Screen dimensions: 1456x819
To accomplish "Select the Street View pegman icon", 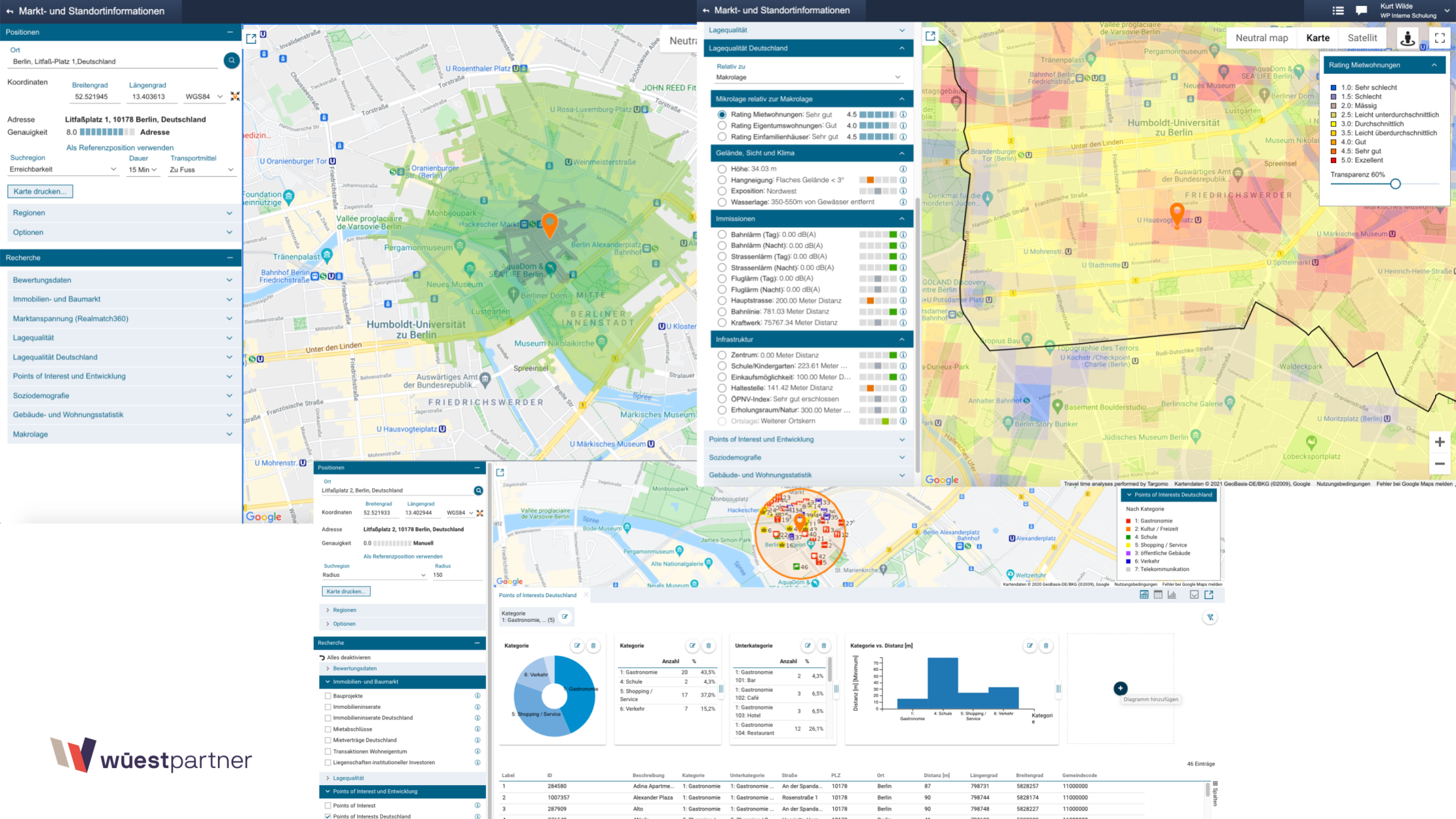I will [x=1408, y=38].
